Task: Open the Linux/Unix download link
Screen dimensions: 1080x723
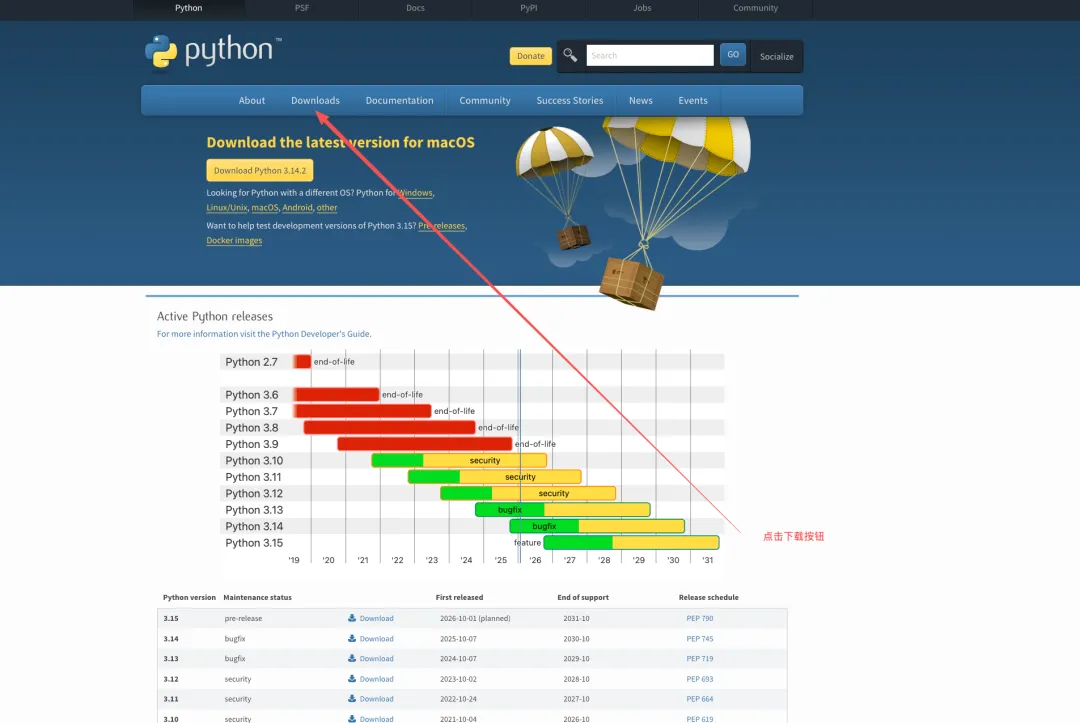Action: pos(227,207)
